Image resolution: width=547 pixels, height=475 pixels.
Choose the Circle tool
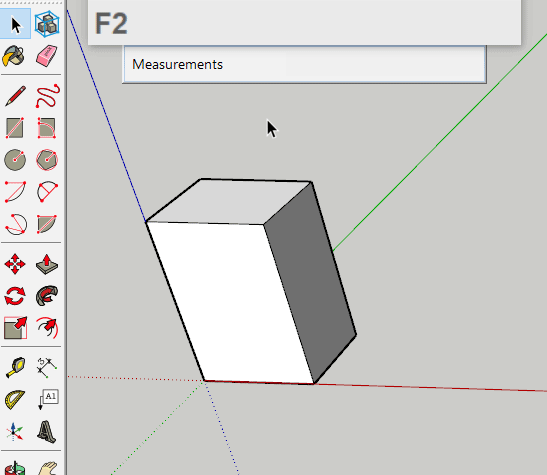click(15, 160)
